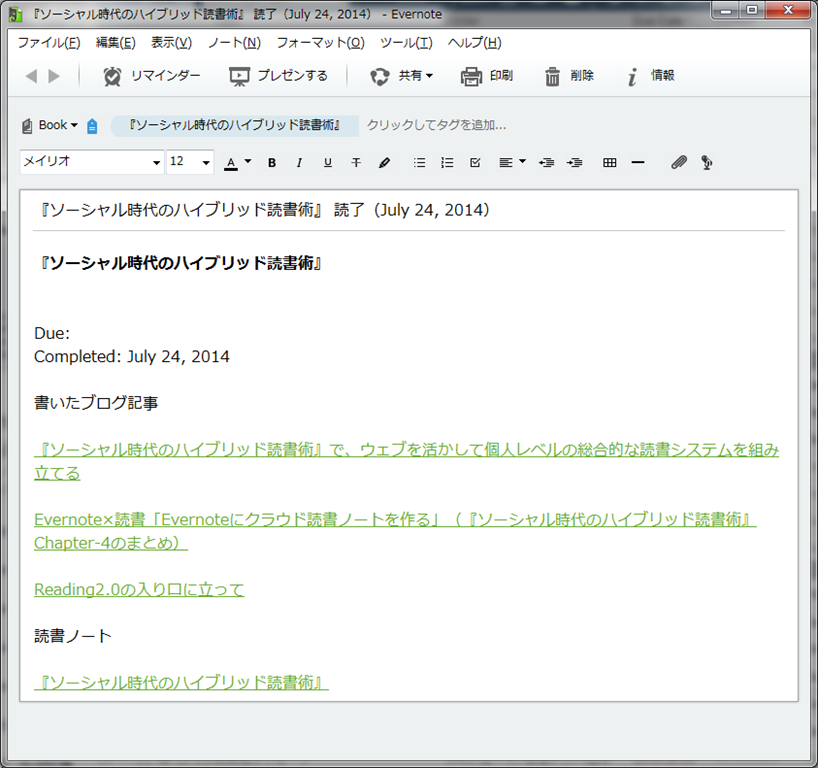Insert a horizontal rule

637,163
